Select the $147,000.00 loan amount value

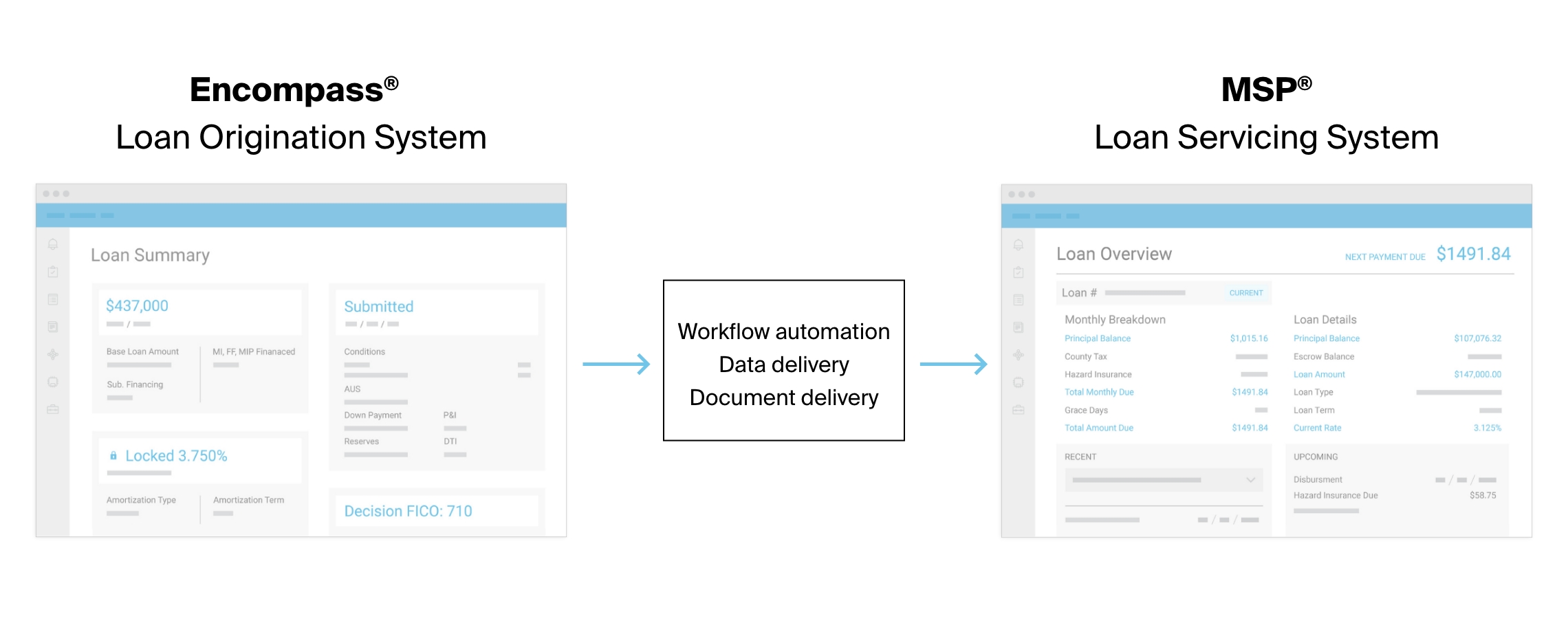(1477, 374)
